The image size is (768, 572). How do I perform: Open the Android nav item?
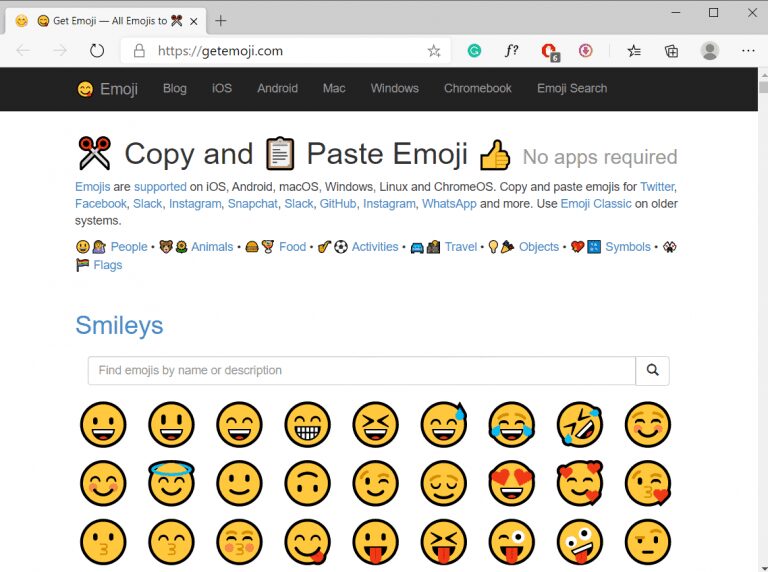277,88
